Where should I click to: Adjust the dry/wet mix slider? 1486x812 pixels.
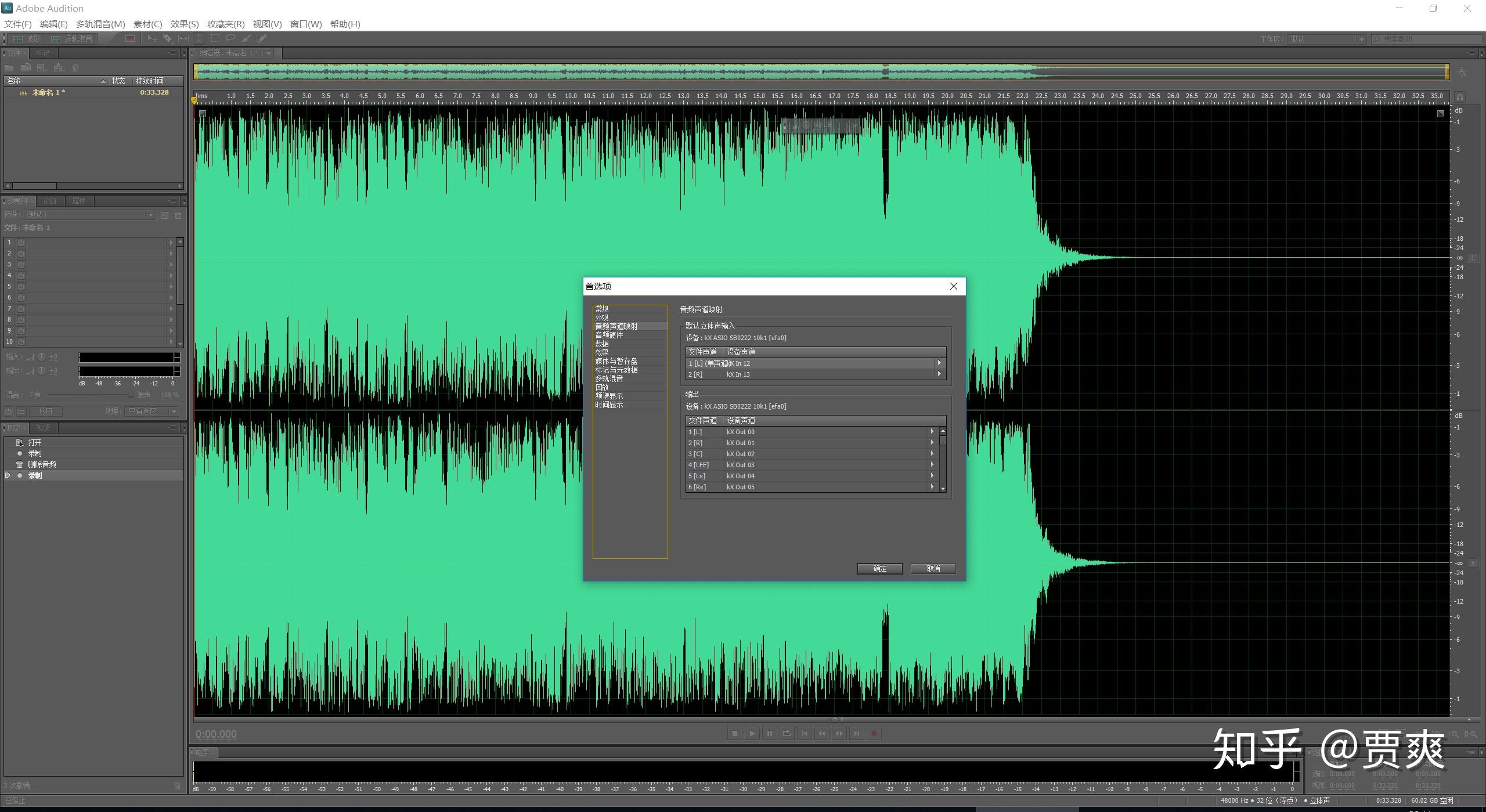point(90,395)
